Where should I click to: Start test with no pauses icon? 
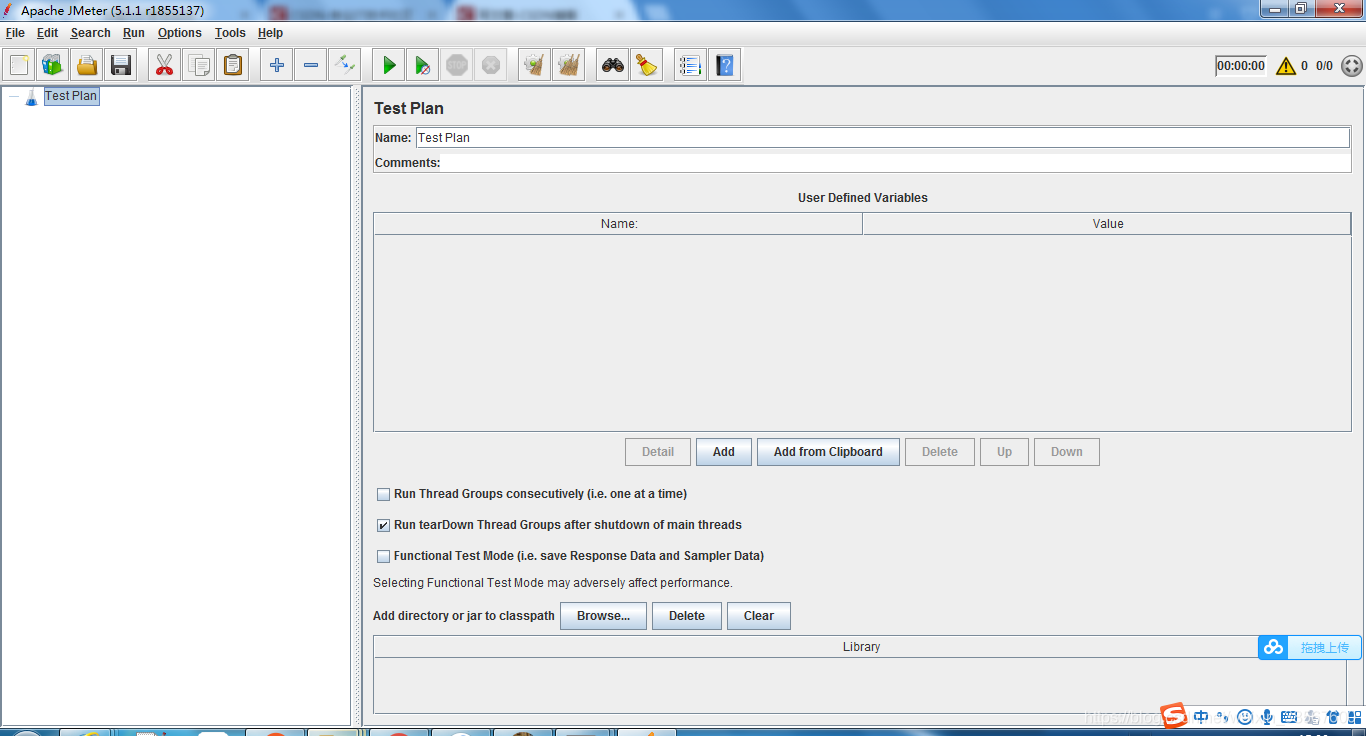[x=423, y=66]
